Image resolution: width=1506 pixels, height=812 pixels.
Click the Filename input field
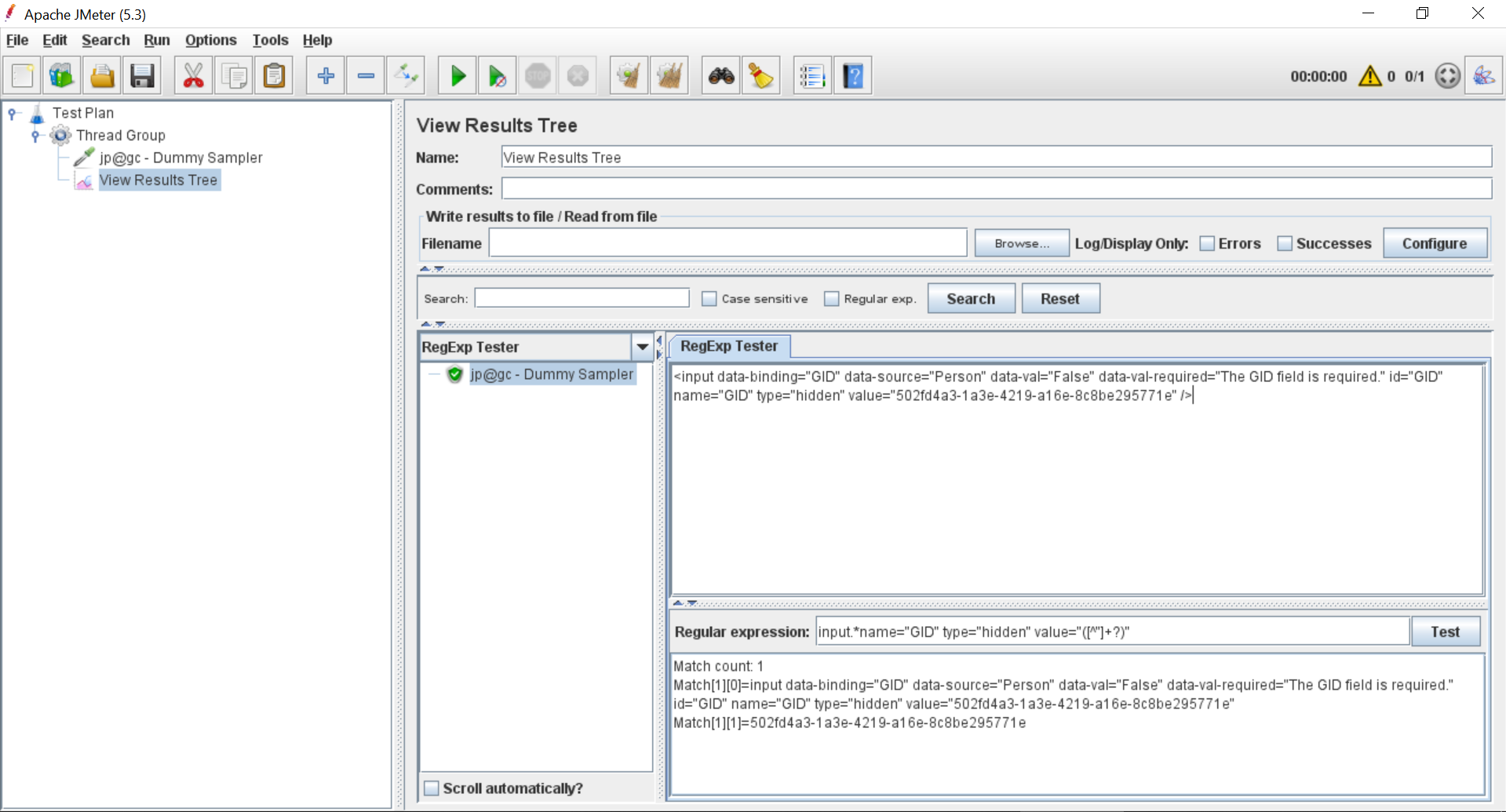(x=727, y=243)
